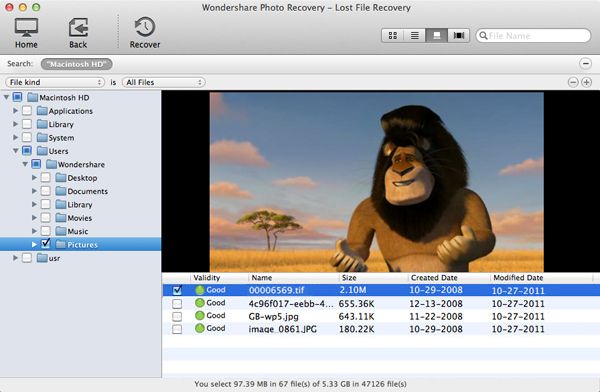600x392 pixels.
Task: Sort by the Size column header
Action: [349, 278]
